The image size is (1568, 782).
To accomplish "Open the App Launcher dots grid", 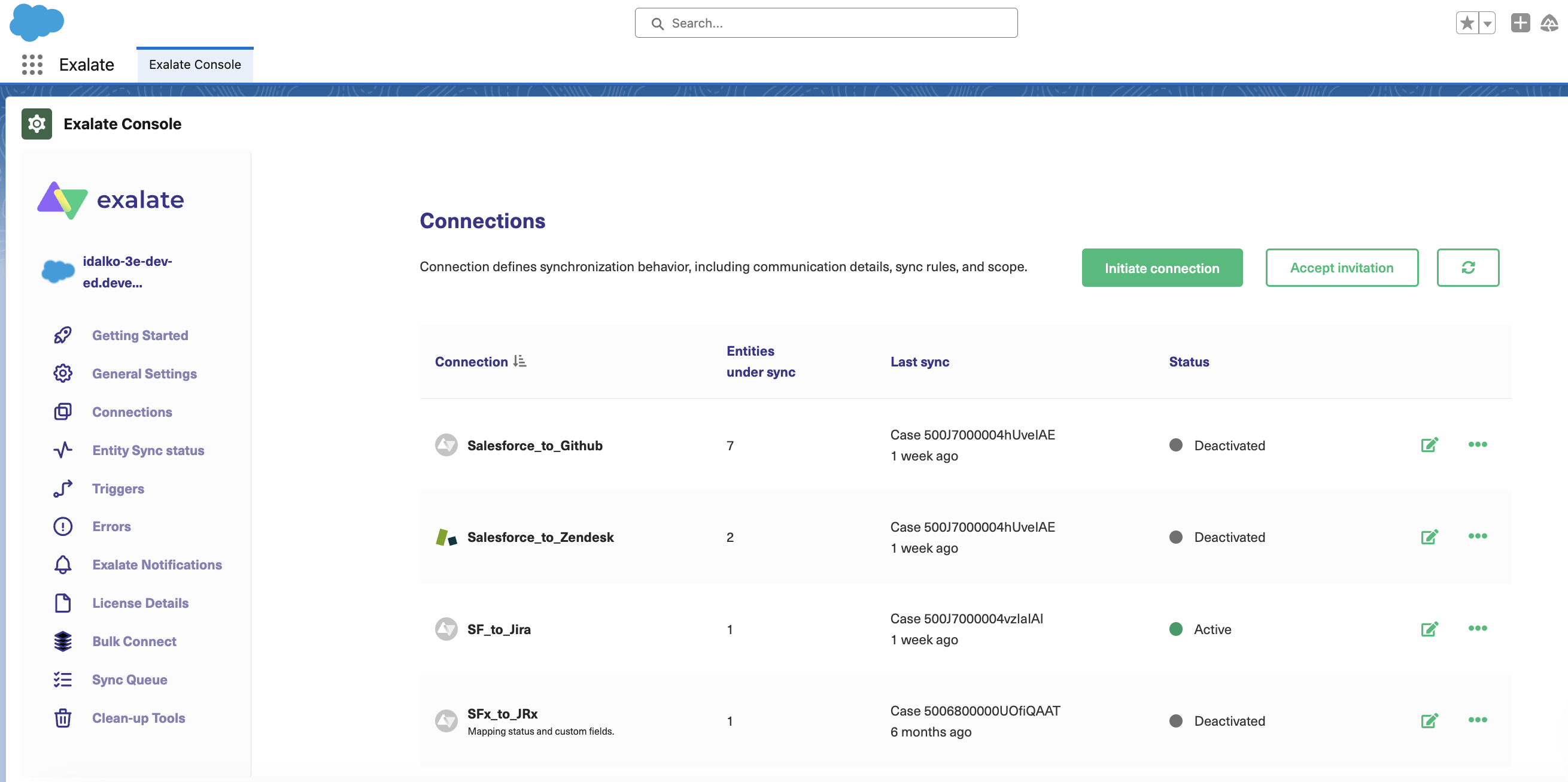I will (x=32, y=65).
